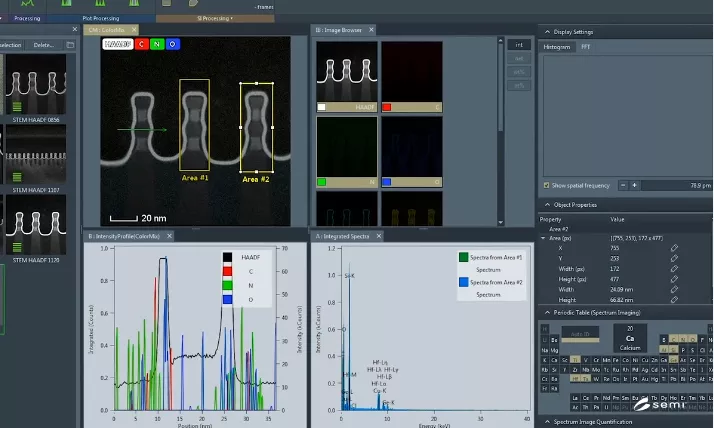Open the STEM HAADF 1129 thumbnail

click(x=36, y=225)
